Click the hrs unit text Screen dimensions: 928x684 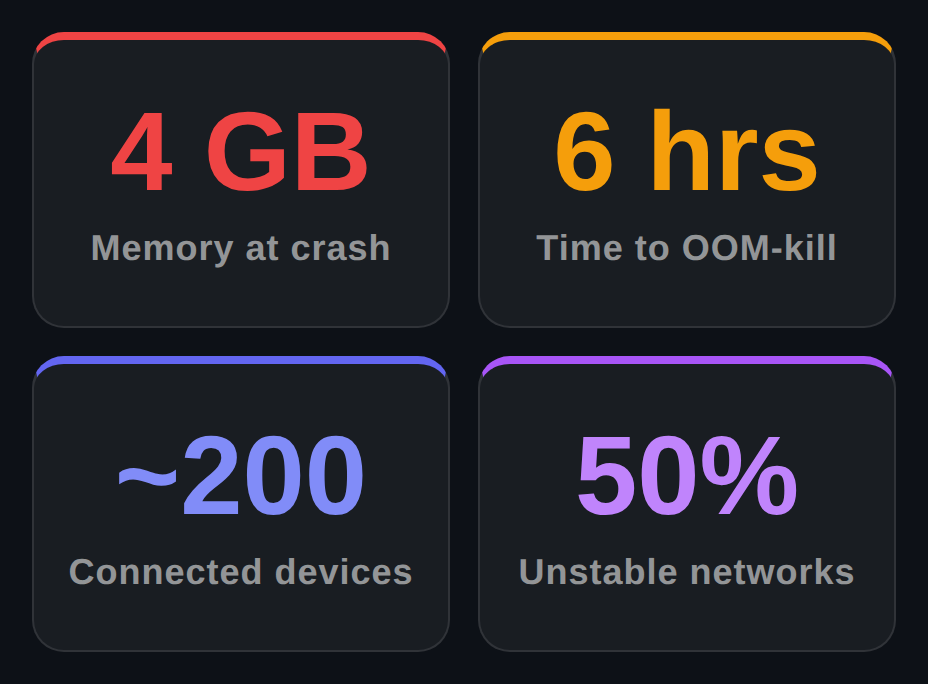pyautogui.click(x=735, y=151)
